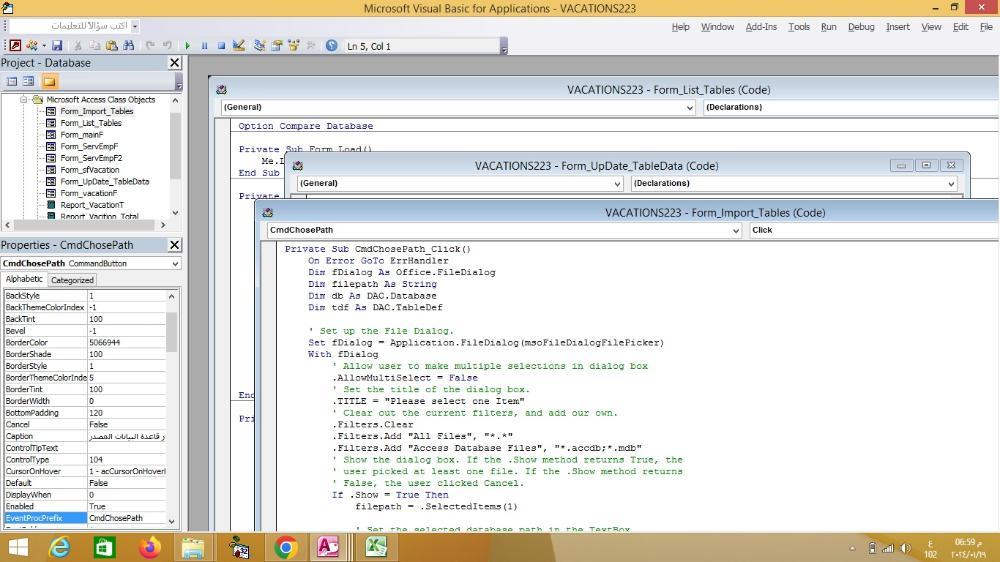Open the Window menu
Viewport: 1000px width, 562px height.
[717, 27]
